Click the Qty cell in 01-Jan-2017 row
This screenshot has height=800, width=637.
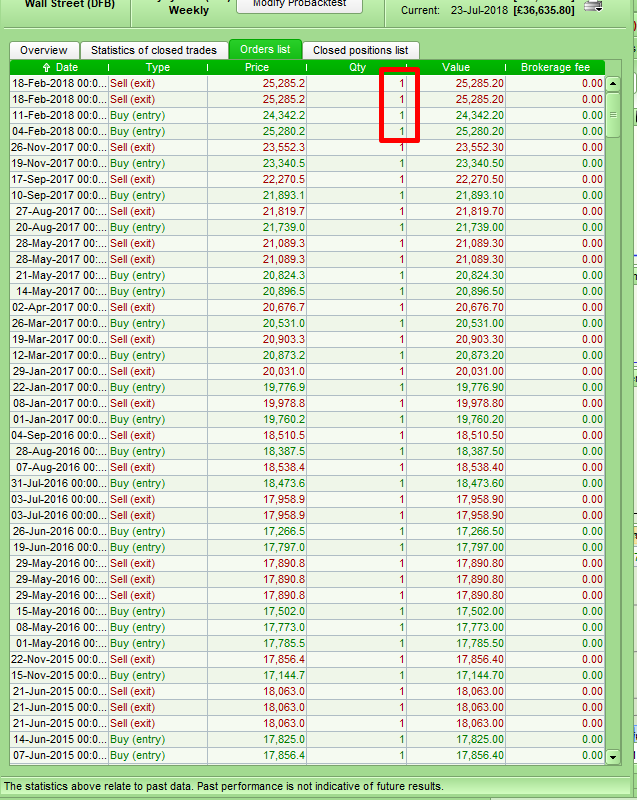357,419
